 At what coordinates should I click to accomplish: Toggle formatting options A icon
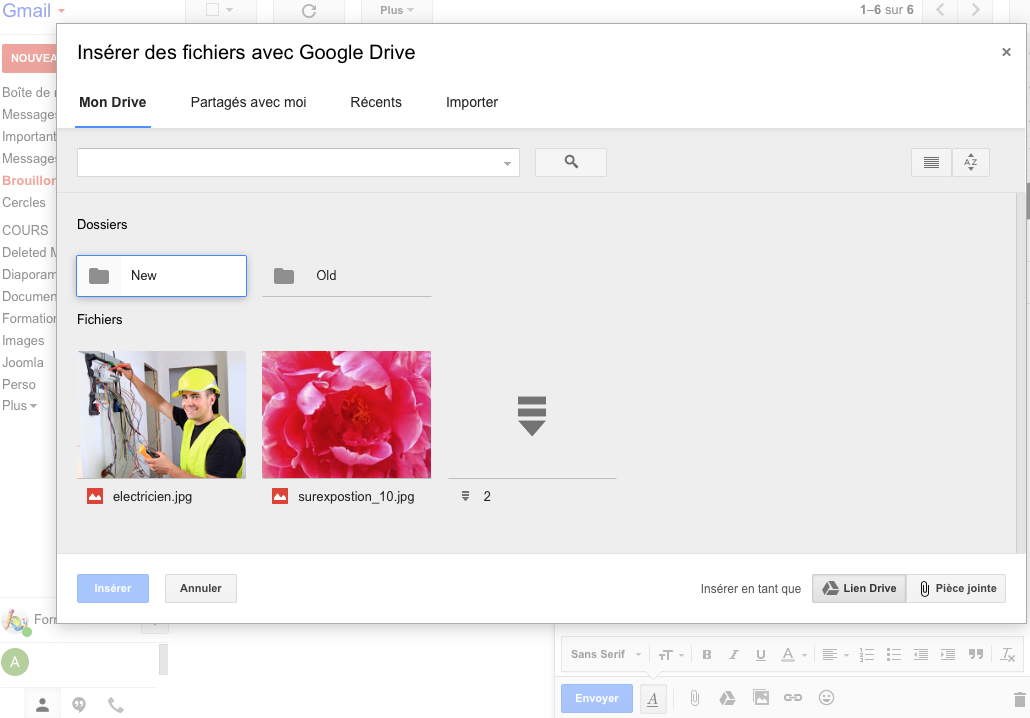pyautogui.click(x=653, y=699)
